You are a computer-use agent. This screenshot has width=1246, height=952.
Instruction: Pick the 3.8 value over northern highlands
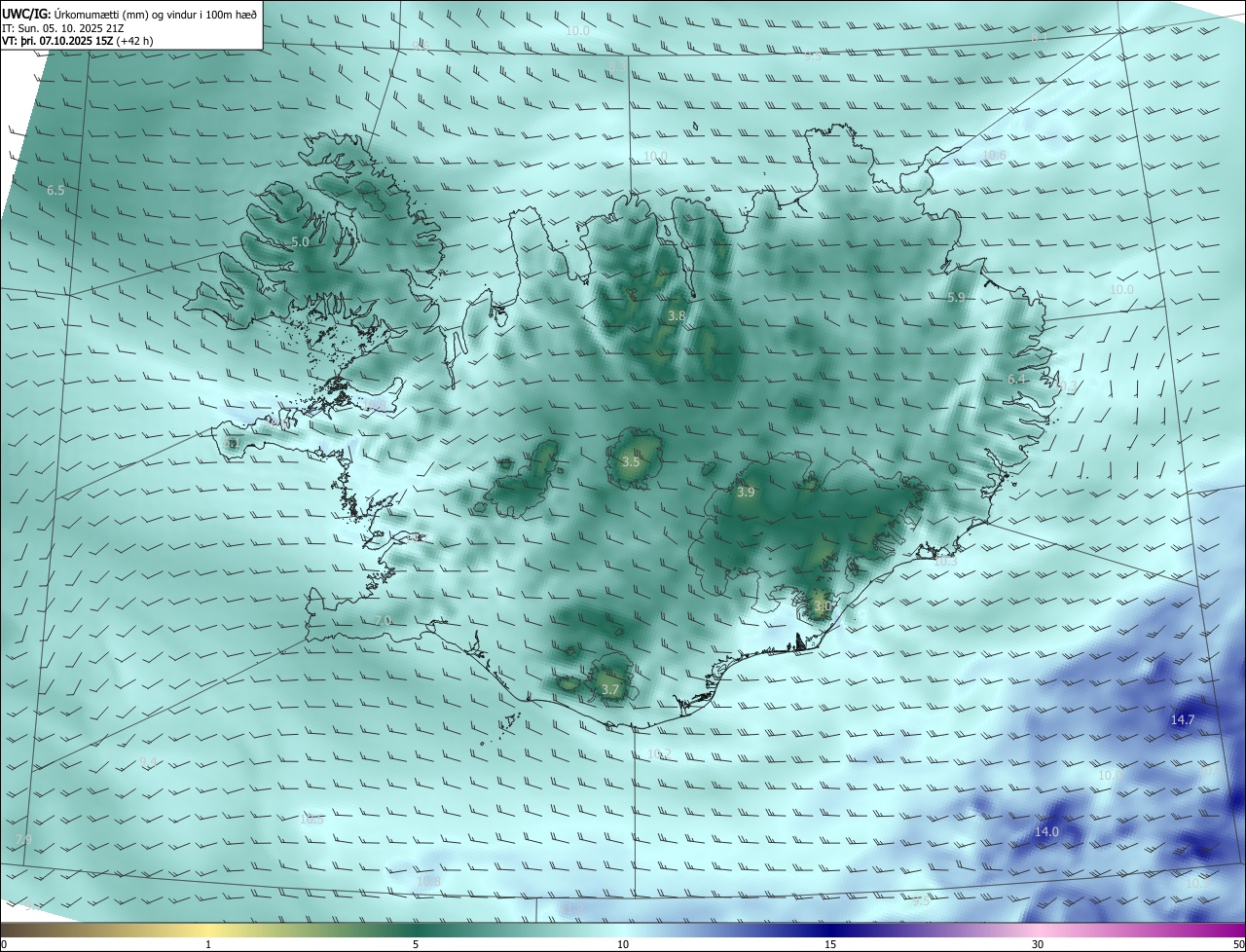click(677, 315)
